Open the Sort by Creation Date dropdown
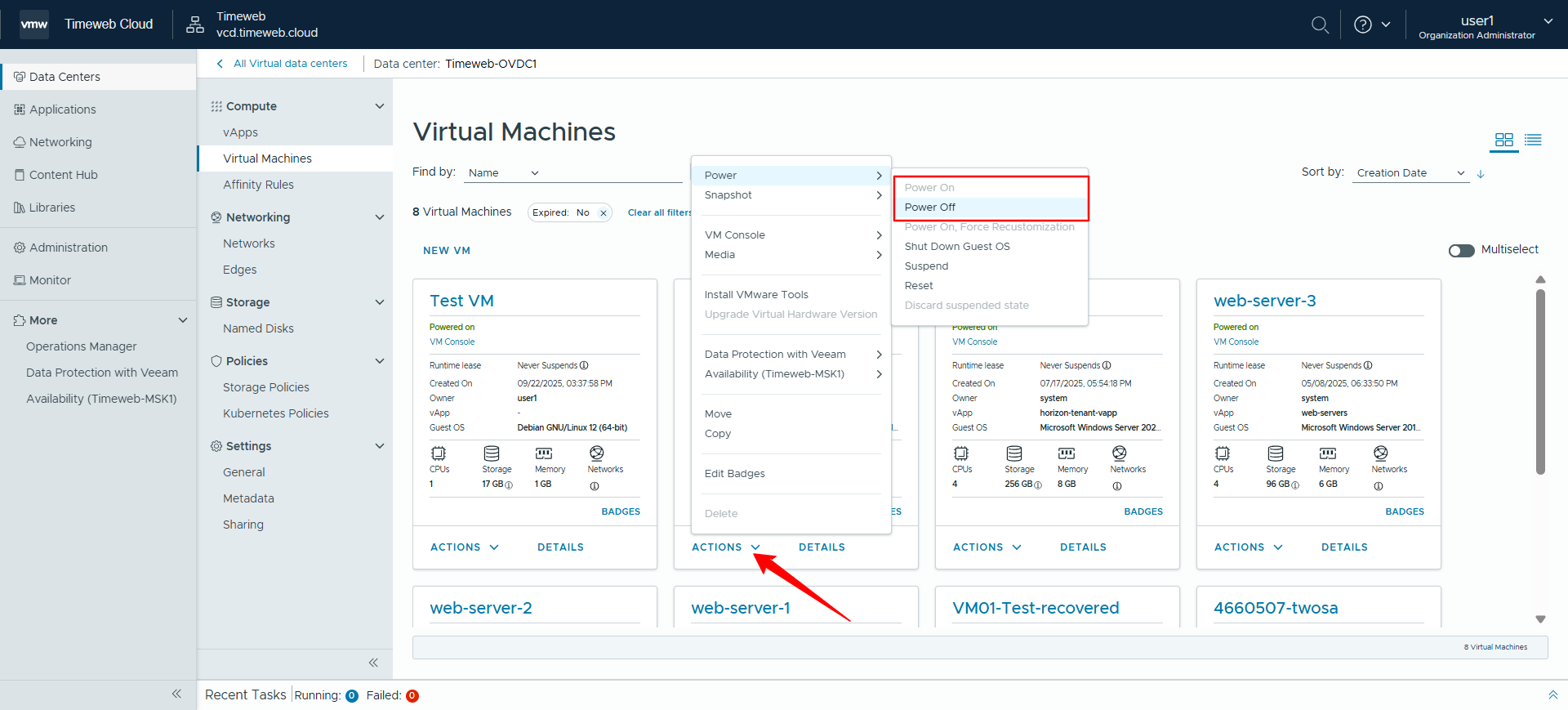Screen dimensions: 1568x710 click(x=1410, y=173)
